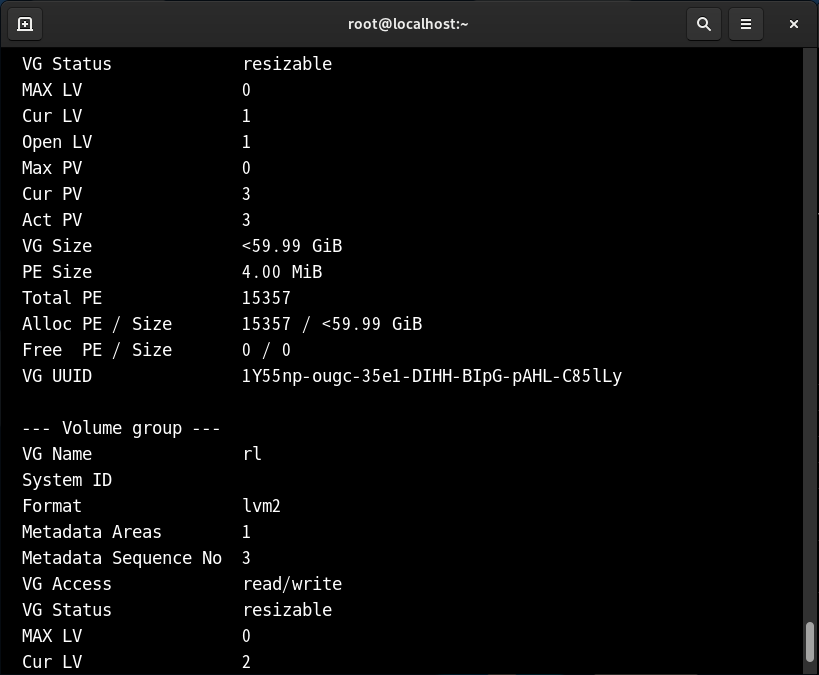Click Act PV value 3
This screenshot has height=675, width=819.
pyautogui.click(x=246, y=220)
